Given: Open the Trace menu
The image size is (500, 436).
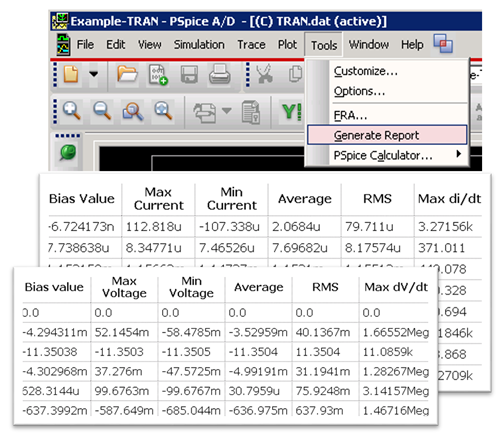Looking at the screenshot, I should [x=251, y=45].
